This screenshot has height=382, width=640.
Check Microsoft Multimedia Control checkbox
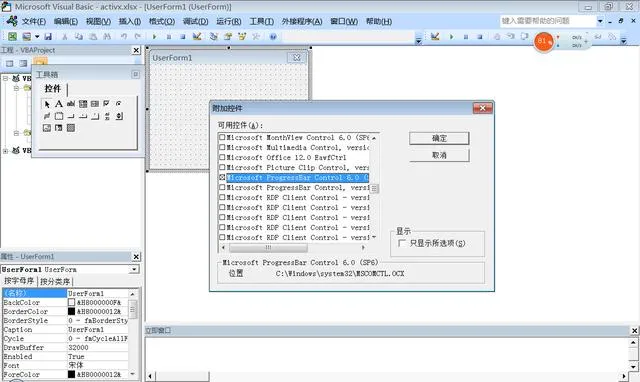pos(222,147)
